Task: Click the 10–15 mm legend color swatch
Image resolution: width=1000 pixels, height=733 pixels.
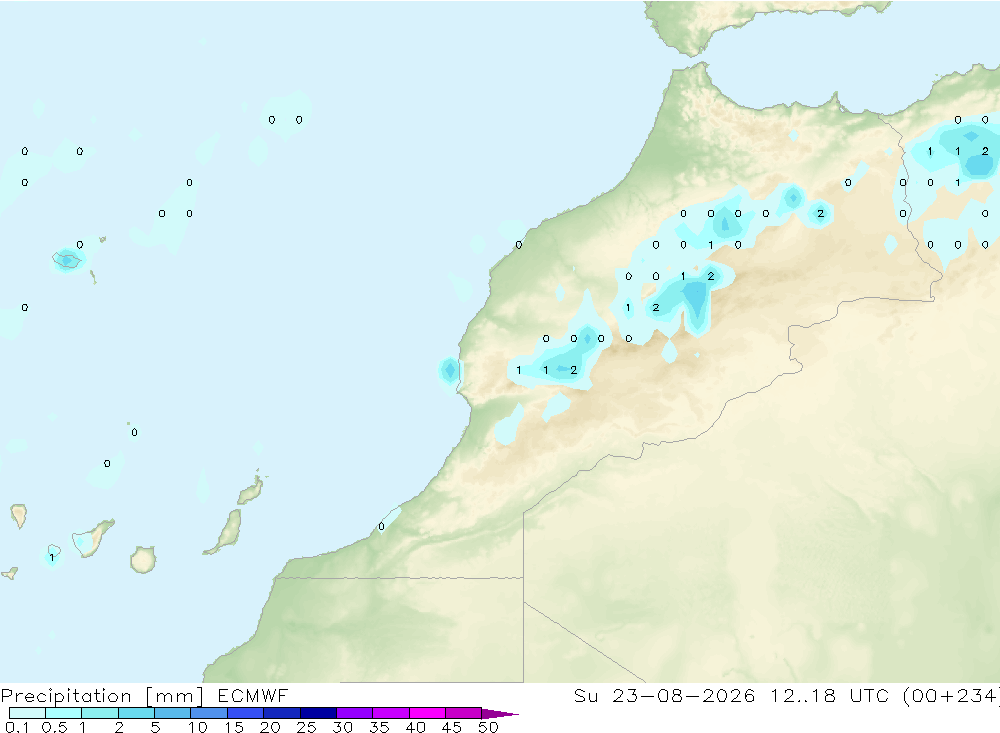Action: (209, 713)
